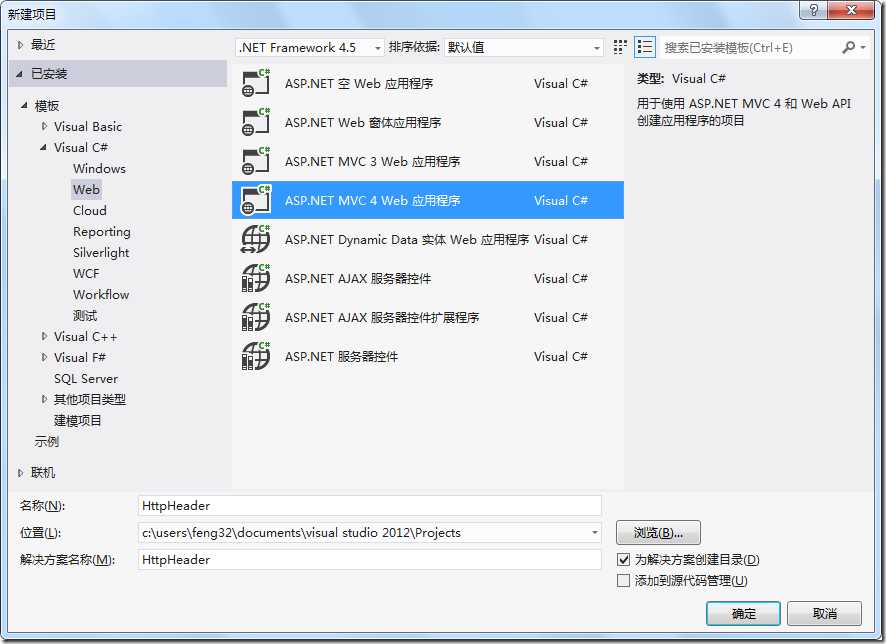Viewport: 886px width, 644px height.
Task: Expand the Visual C++ node
Action: [x=44, y=336]
